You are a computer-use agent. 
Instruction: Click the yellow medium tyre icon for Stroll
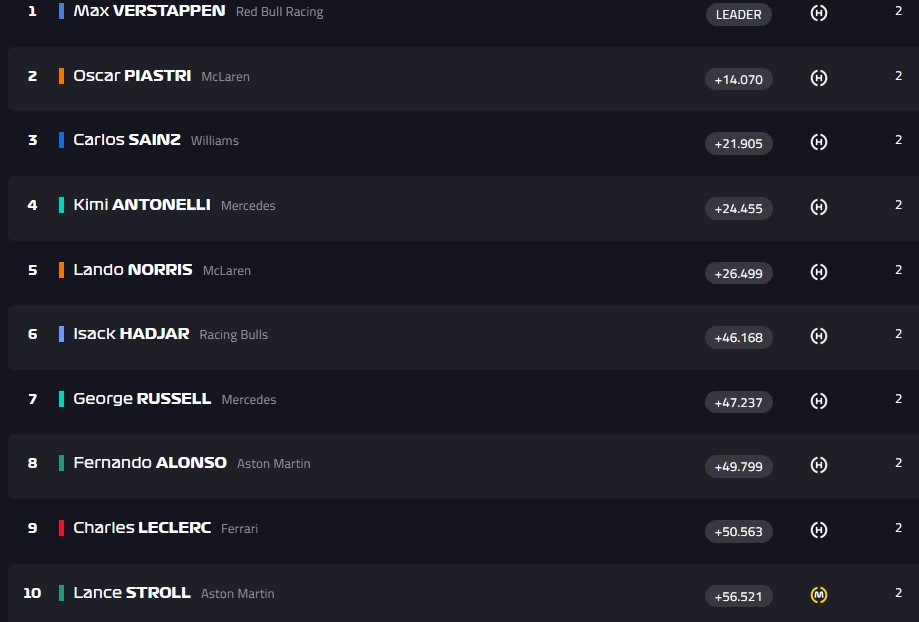[x=818, y=595]
